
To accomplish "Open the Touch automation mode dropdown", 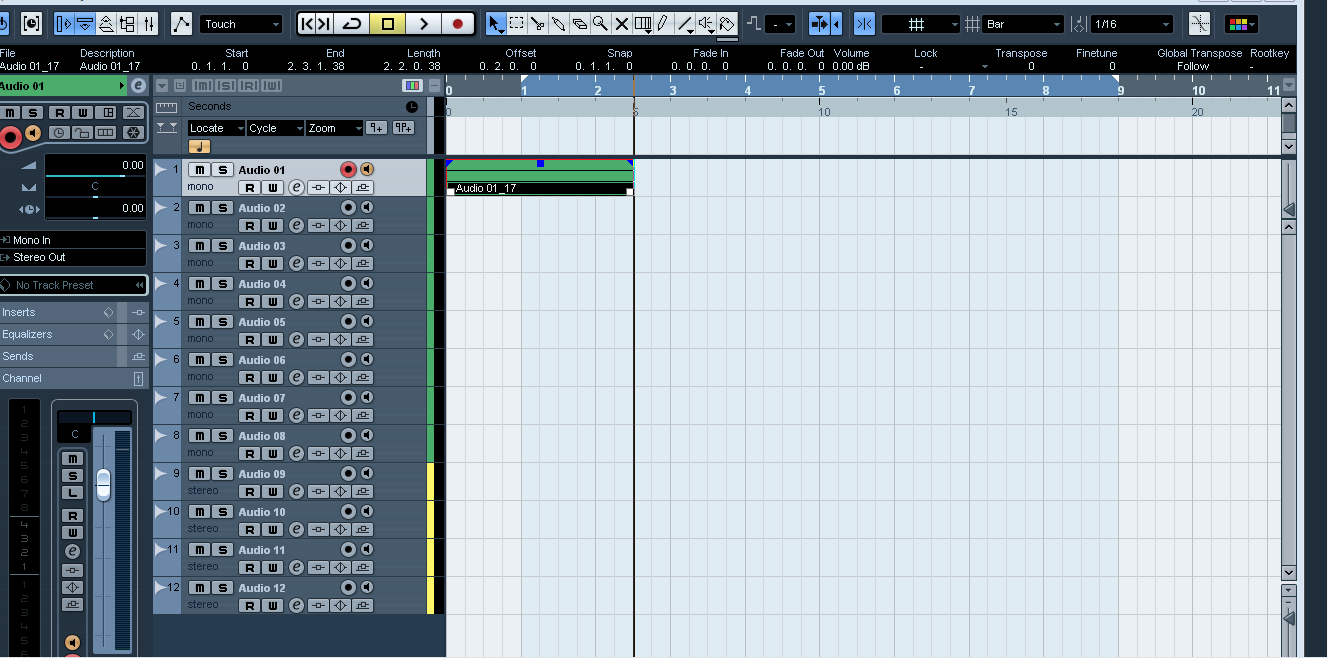I will pyautogui.click(x=242, y=24).
